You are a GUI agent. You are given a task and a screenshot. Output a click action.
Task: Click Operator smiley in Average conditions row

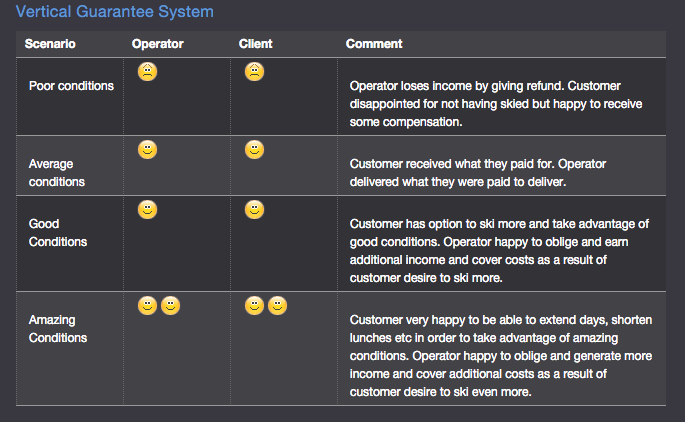click(x=148, y=150)
